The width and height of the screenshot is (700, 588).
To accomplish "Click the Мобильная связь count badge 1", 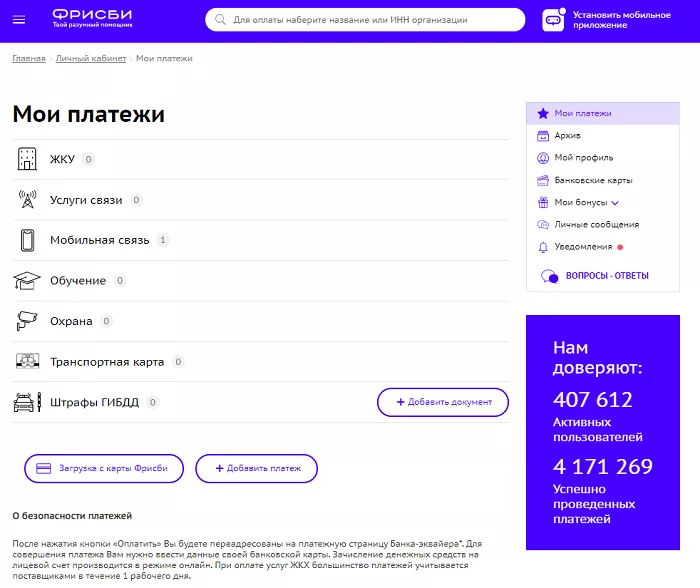I will [163, 240].
